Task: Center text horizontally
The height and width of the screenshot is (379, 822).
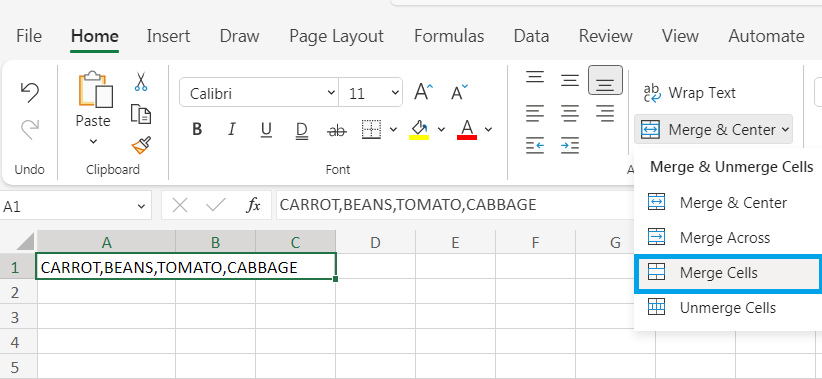Action: [570, 113]
